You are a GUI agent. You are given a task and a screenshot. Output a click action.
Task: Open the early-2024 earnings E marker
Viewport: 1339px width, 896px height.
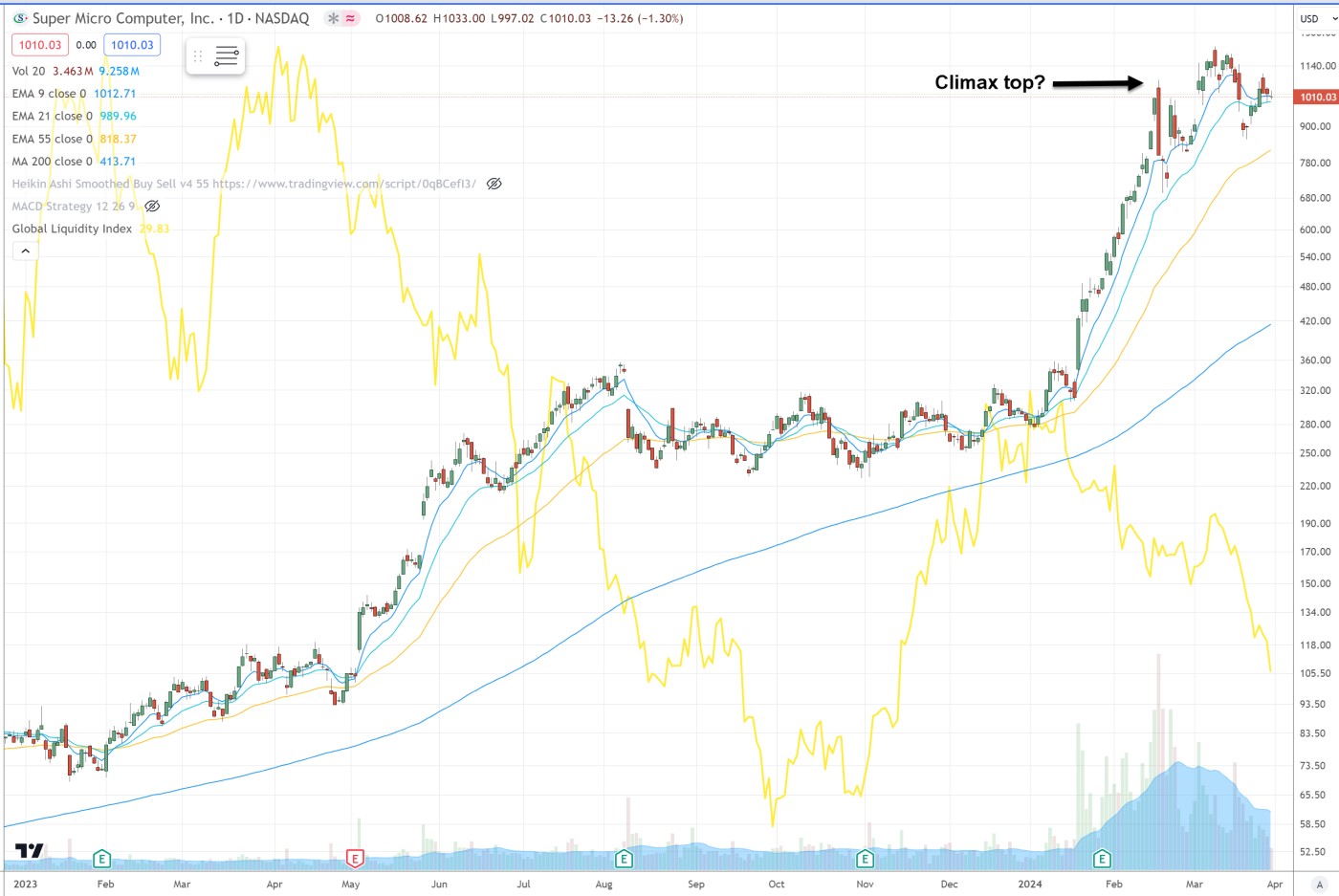pyautogui.click(x=1102, y=859)
